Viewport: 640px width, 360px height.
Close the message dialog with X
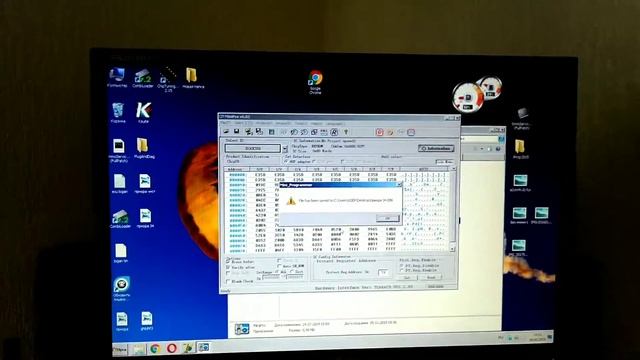(x=399, y=185)
